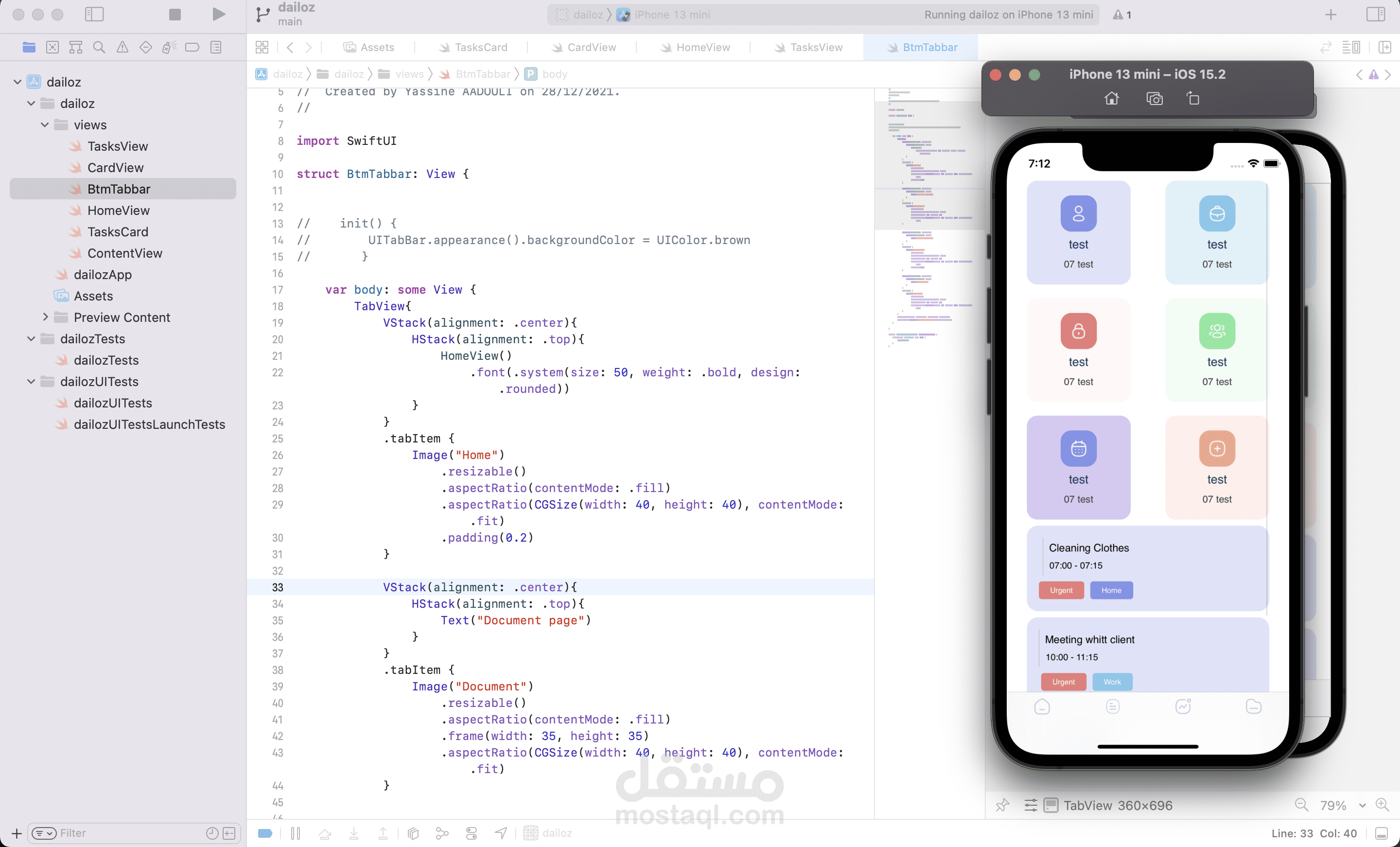The image size is (1400, 847).
Task: Collapse the dailozUITests group
Action: tap(31, 381)
